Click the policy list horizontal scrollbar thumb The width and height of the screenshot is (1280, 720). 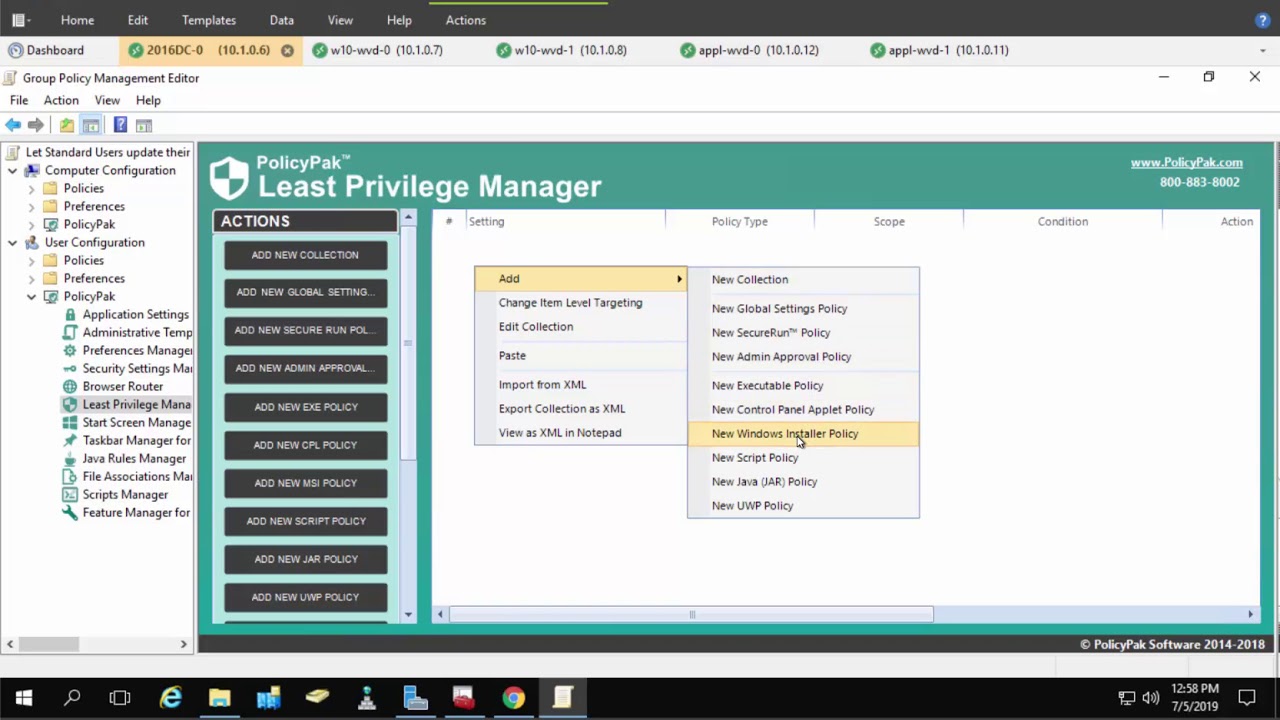[691, 614]
